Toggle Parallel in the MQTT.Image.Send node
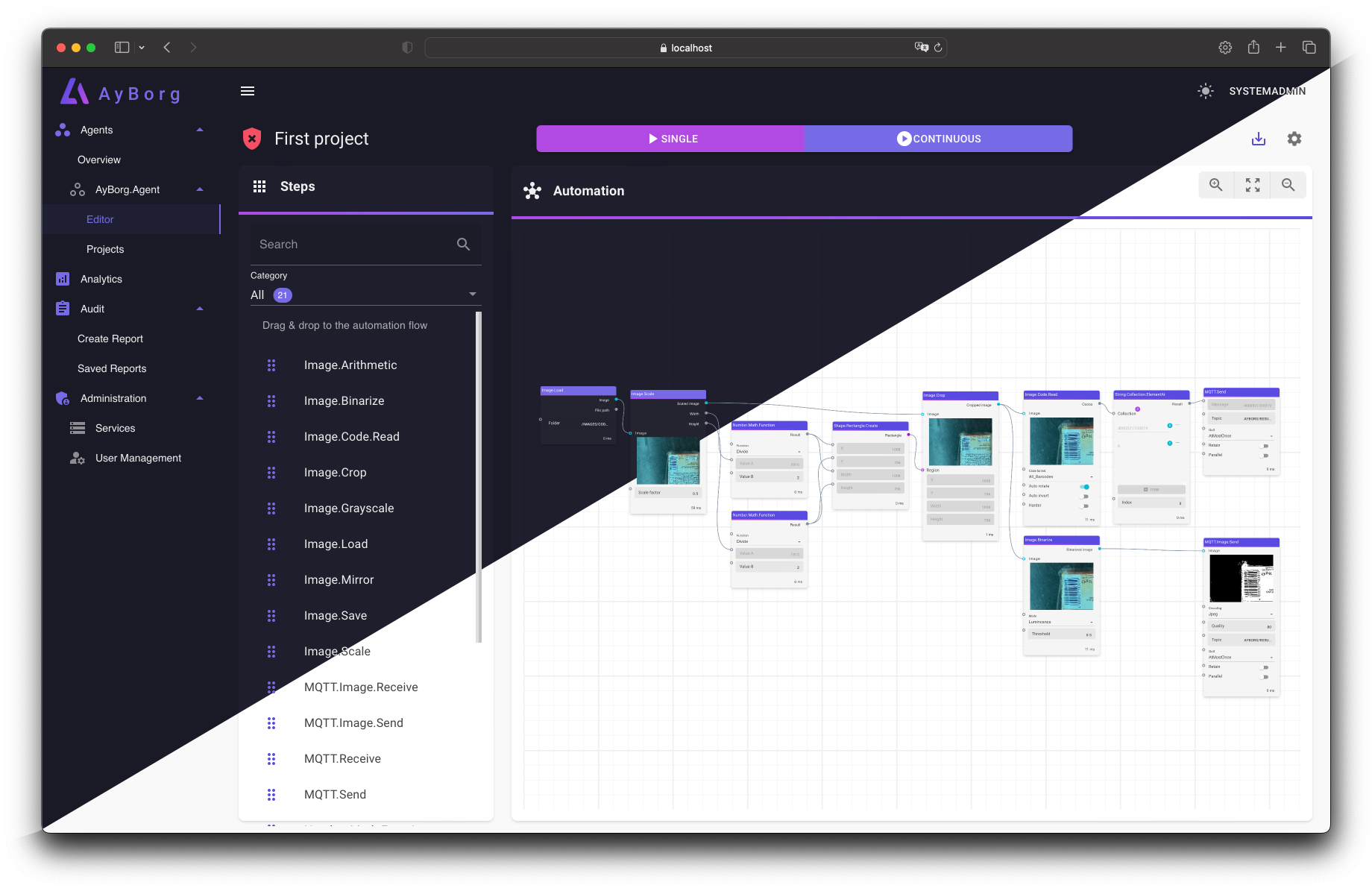1372x888 pixels. pos(1265,676)
